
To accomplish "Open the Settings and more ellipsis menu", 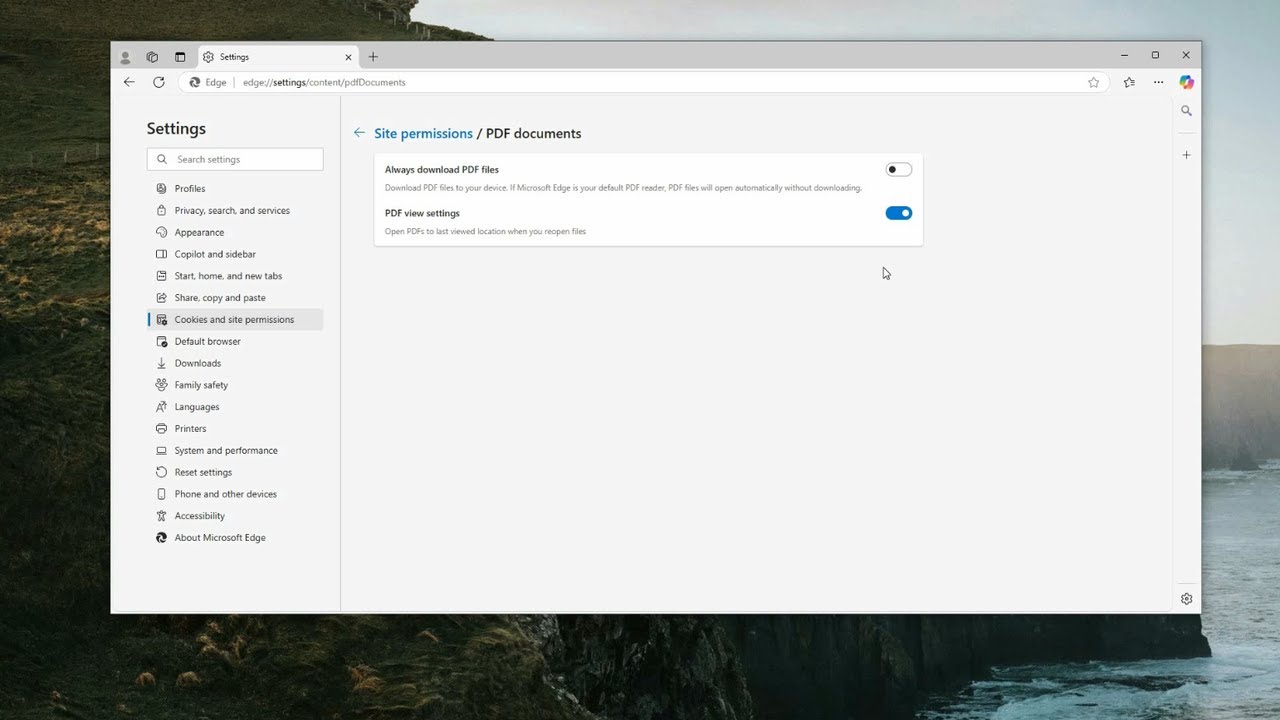I will click(x=1158, y=82).
